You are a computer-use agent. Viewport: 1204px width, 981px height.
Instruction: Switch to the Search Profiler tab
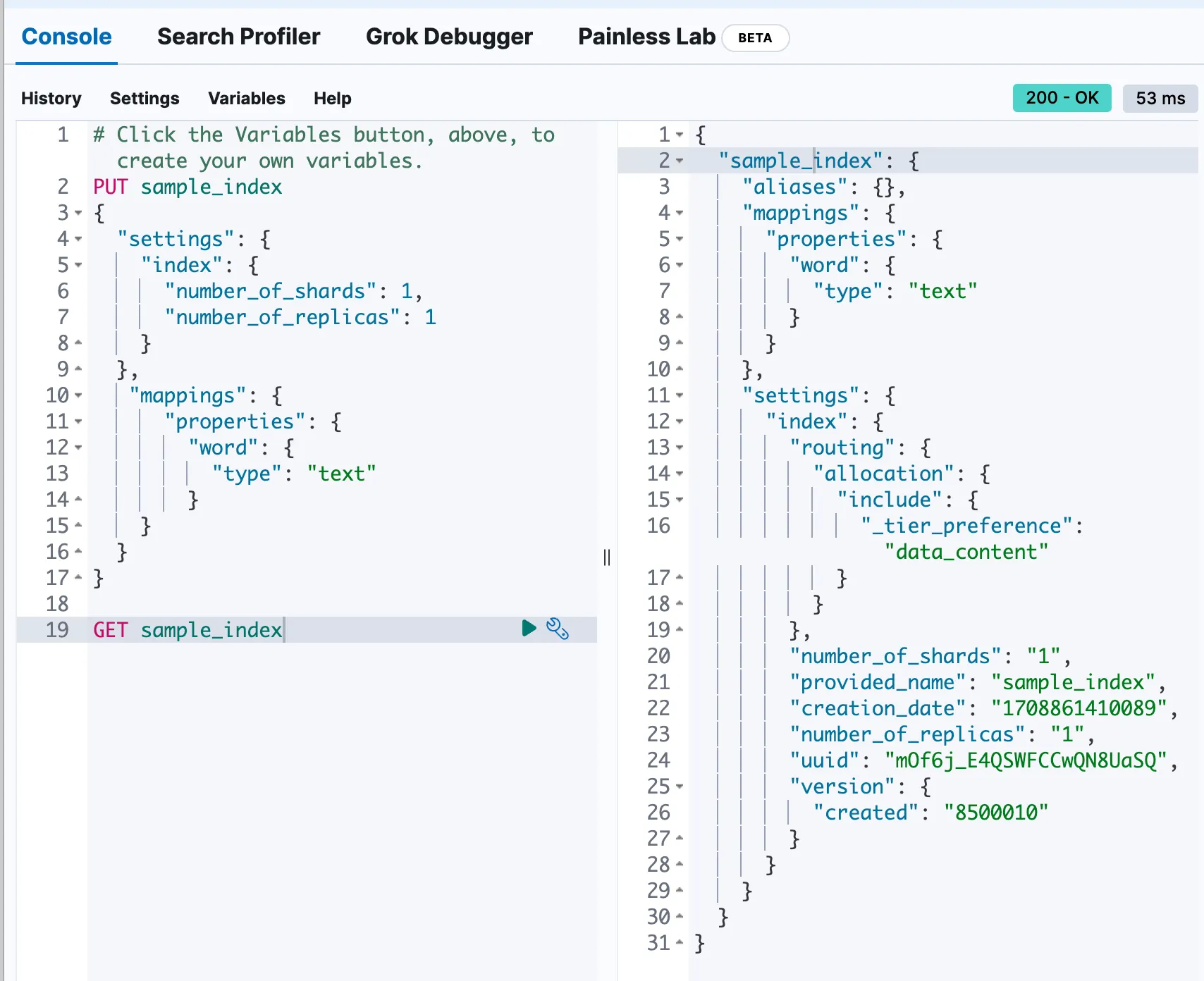pos(238,37)
